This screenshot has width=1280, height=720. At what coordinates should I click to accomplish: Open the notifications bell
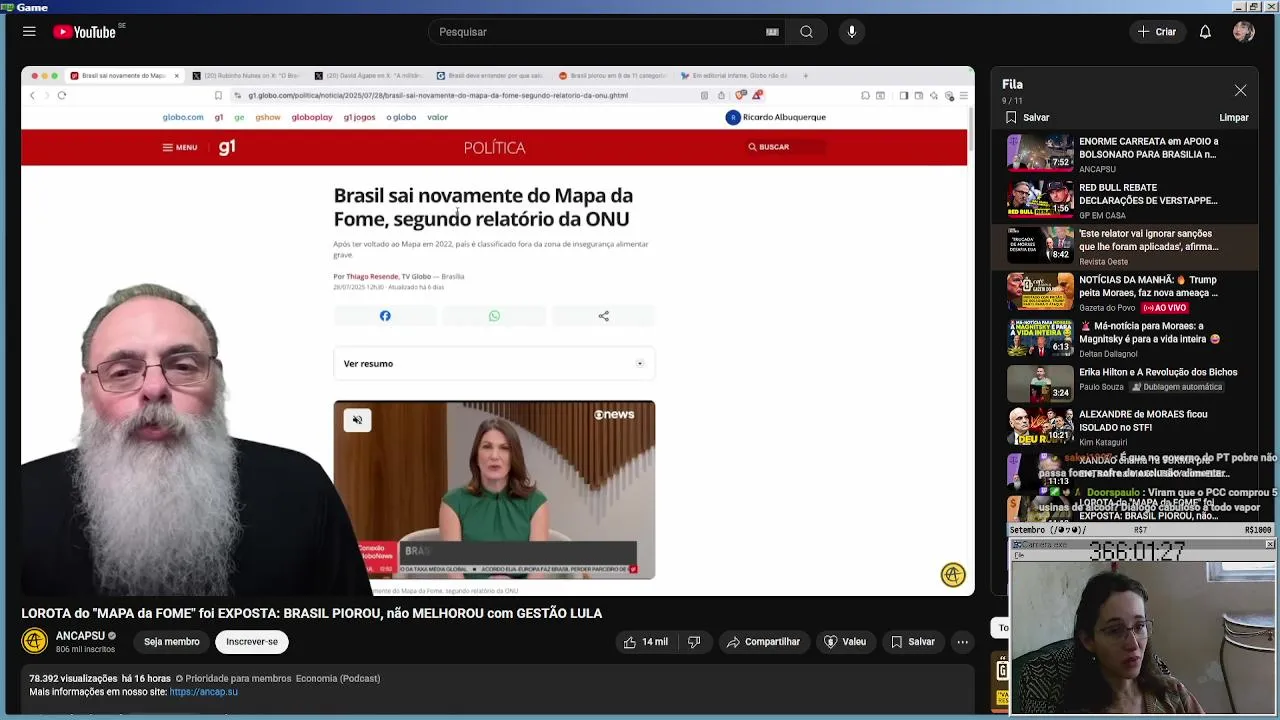pyautogui.click(x=1205, y=32)
